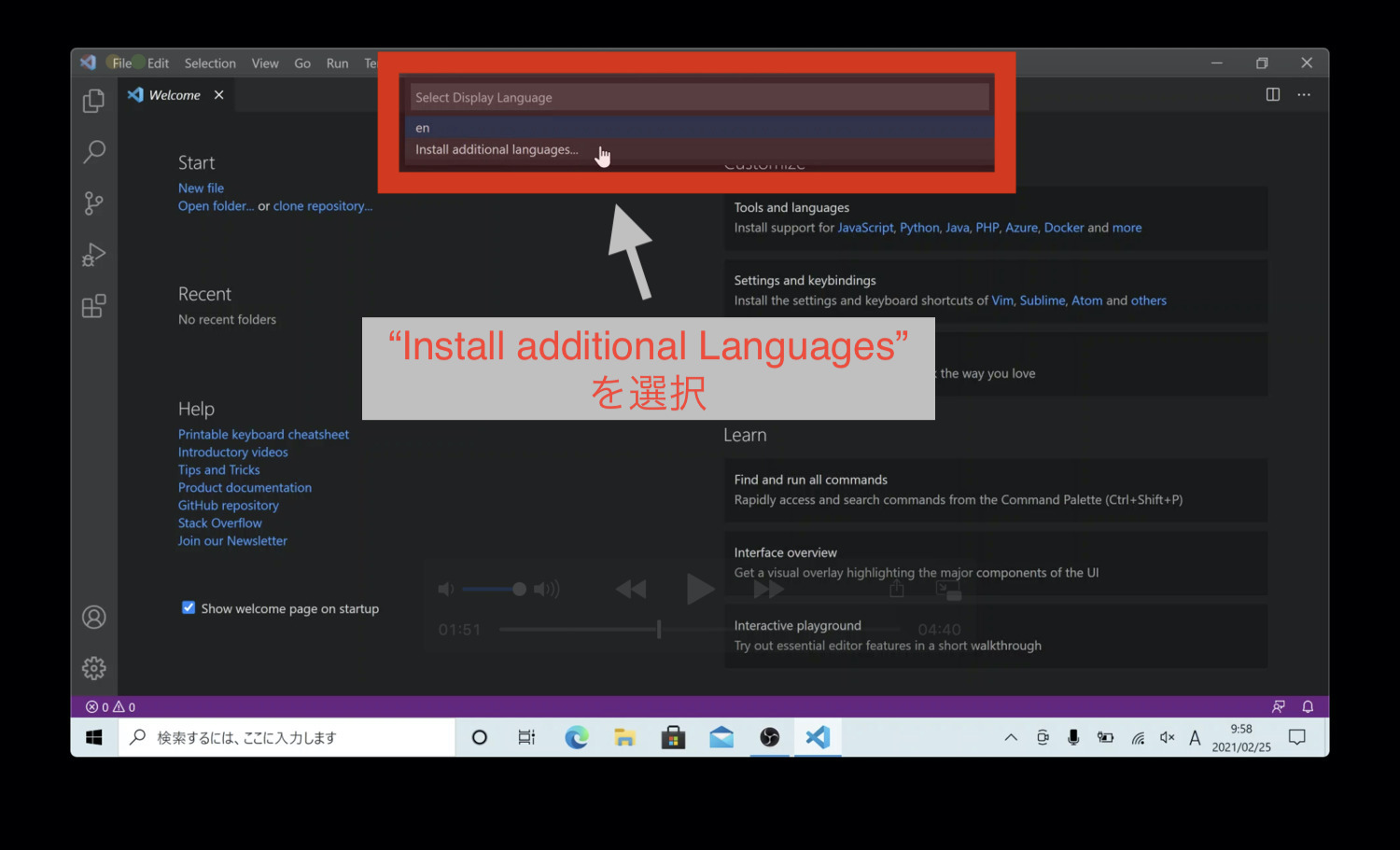The width and height of the screenshot is (1400, 850).
Task: Open Stack Overflow link
Action: point(220,523)
